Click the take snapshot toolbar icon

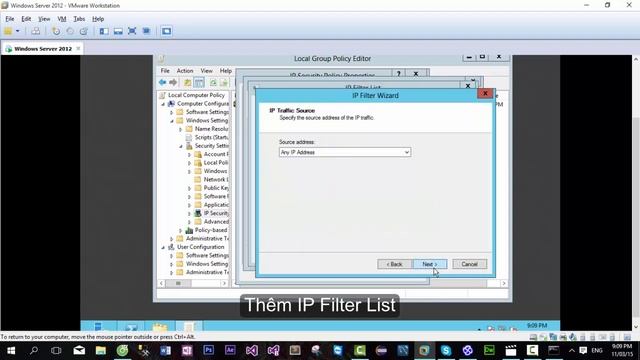click(56, 31)
